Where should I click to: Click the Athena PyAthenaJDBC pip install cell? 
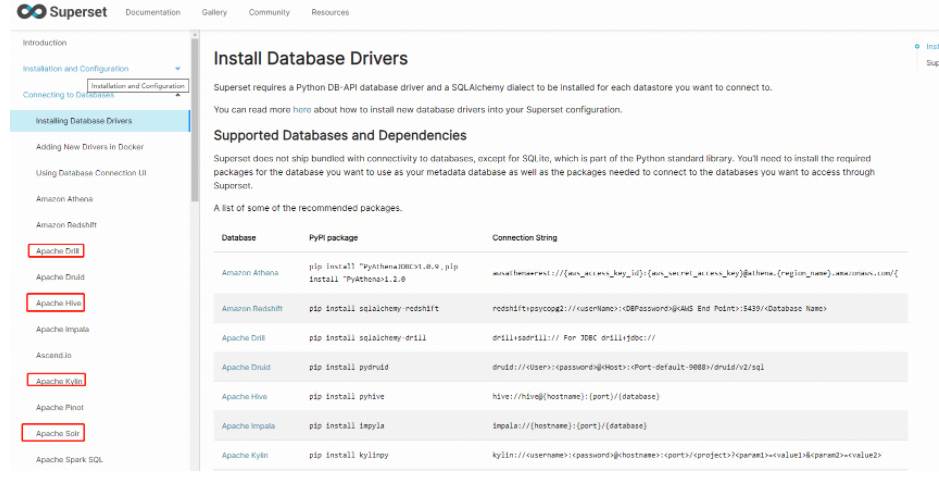[383, 272]
